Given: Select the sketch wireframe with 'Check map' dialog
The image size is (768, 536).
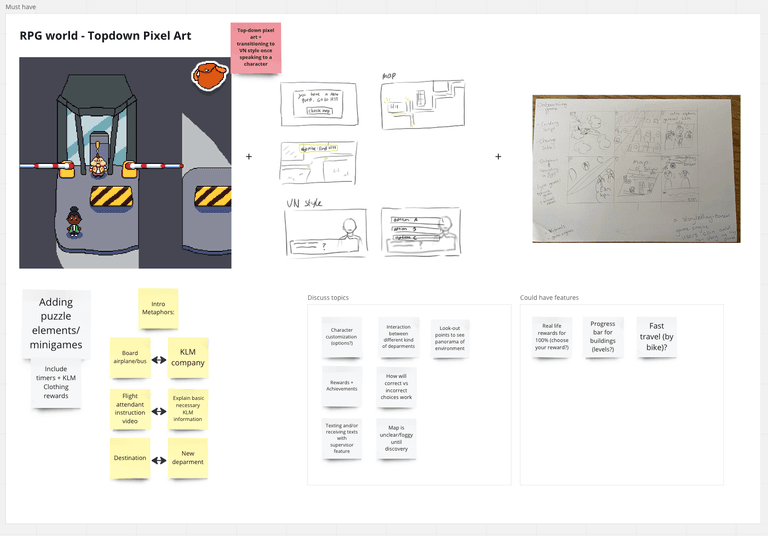Looking at the screenshot, I should pos(319,104).
